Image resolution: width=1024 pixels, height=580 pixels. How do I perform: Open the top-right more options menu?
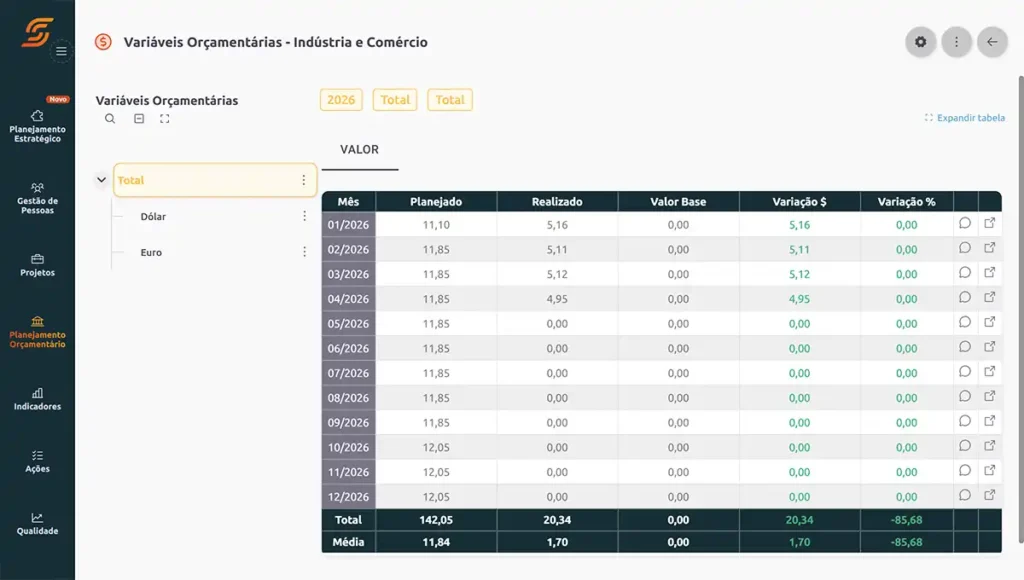pyautogui.click(x=956, y=42)
